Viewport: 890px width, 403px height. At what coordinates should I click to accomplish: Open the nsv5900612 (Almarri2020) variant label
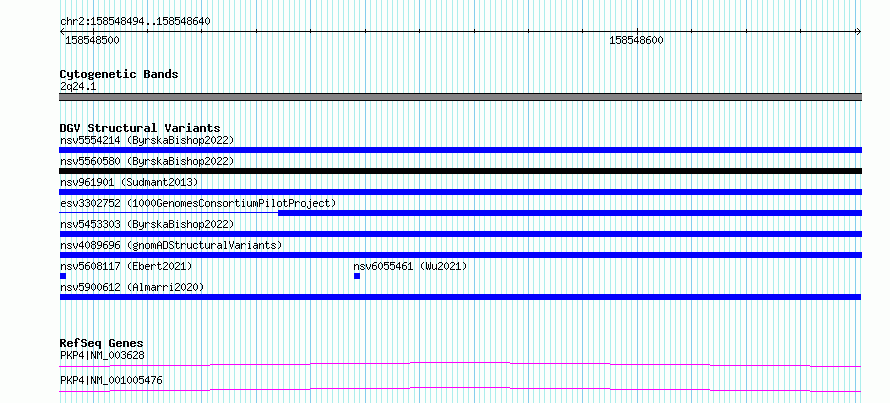coord(132,287)
